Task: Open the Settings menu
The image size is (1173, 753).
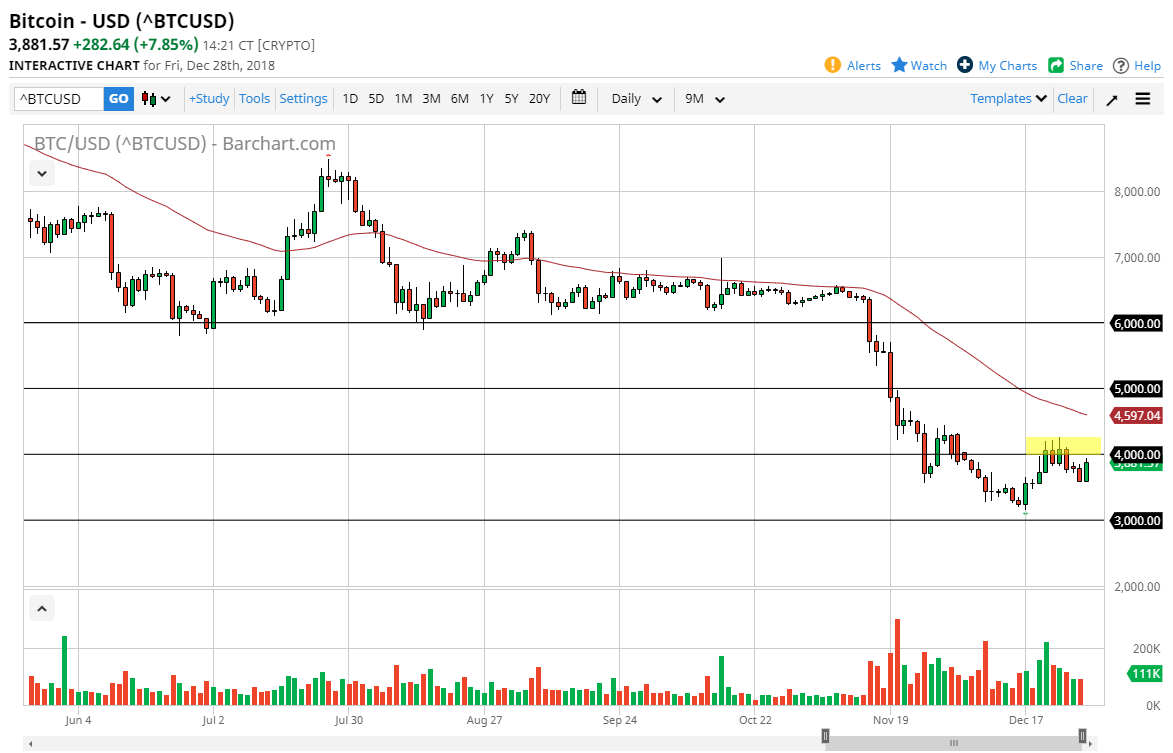Action: [x=303, y=98]
